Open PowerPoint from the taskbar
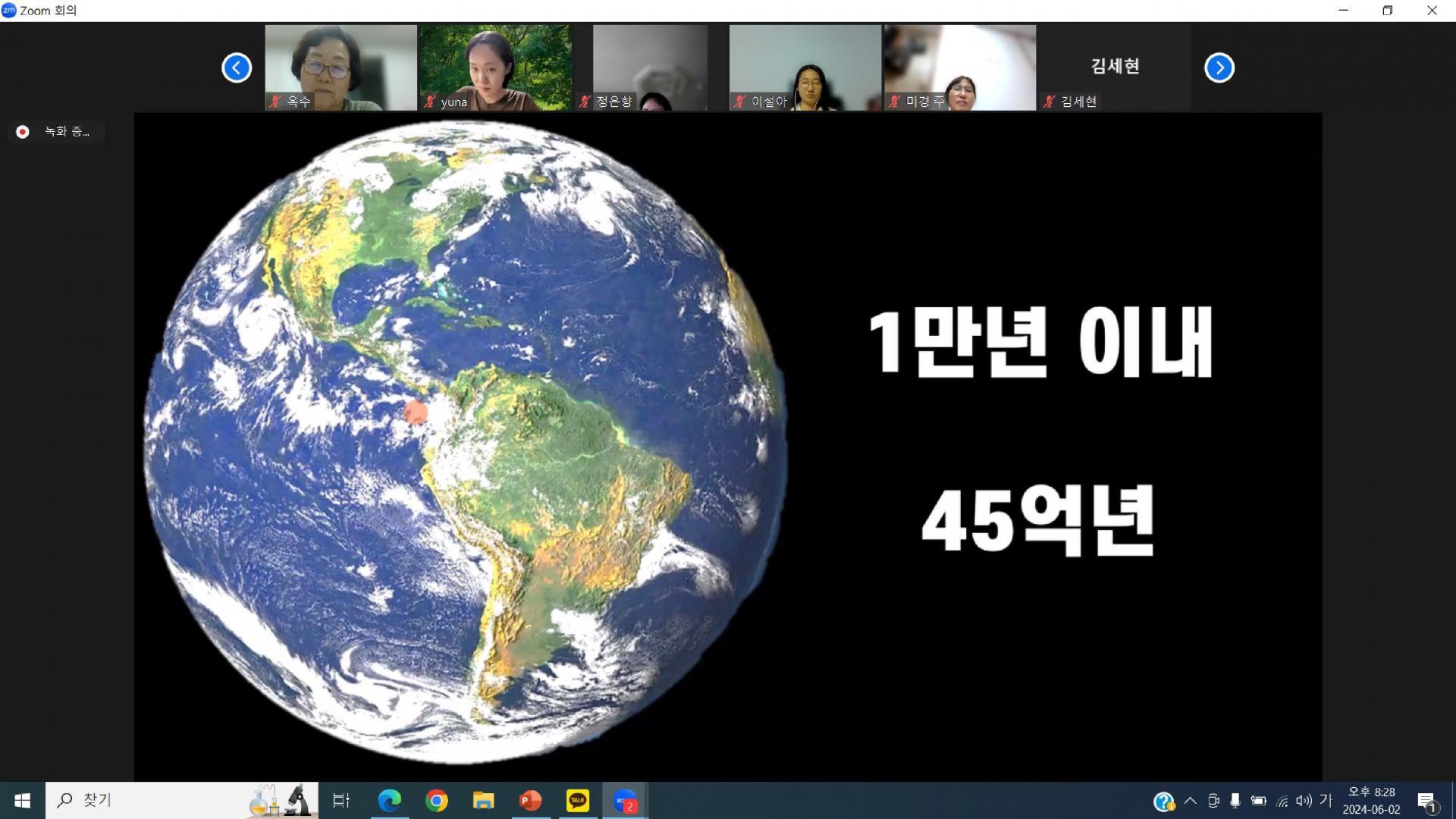The height and width of the screenshot is (819, 1456). tap(530, 800)
